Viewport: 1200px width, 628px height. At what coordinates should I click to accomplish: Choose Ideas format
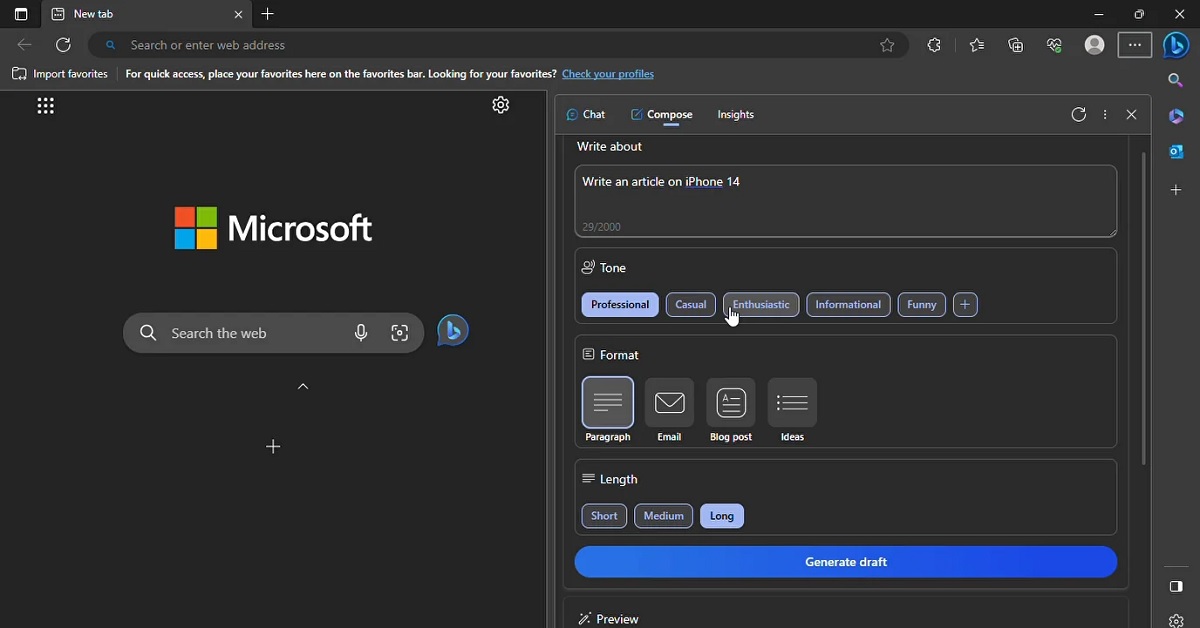click(x=792, y=410)
